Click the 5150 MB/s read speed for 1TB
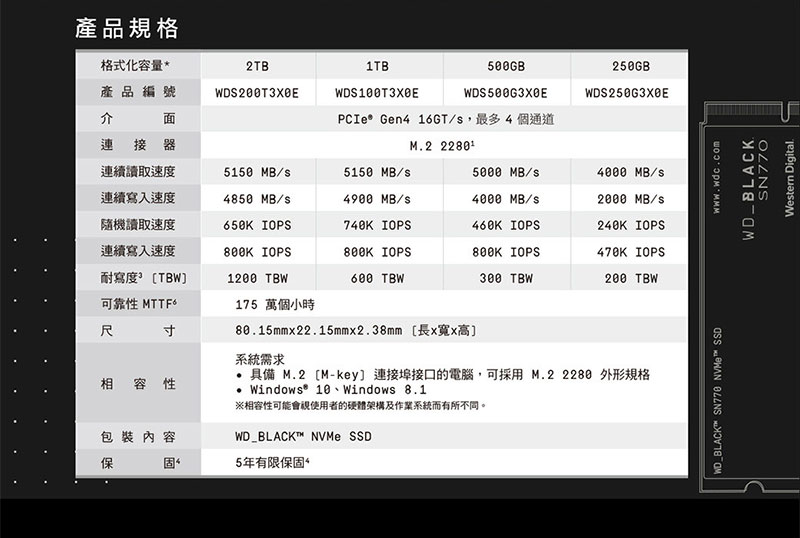Screen dimensions: 800x538 (377, 173)
